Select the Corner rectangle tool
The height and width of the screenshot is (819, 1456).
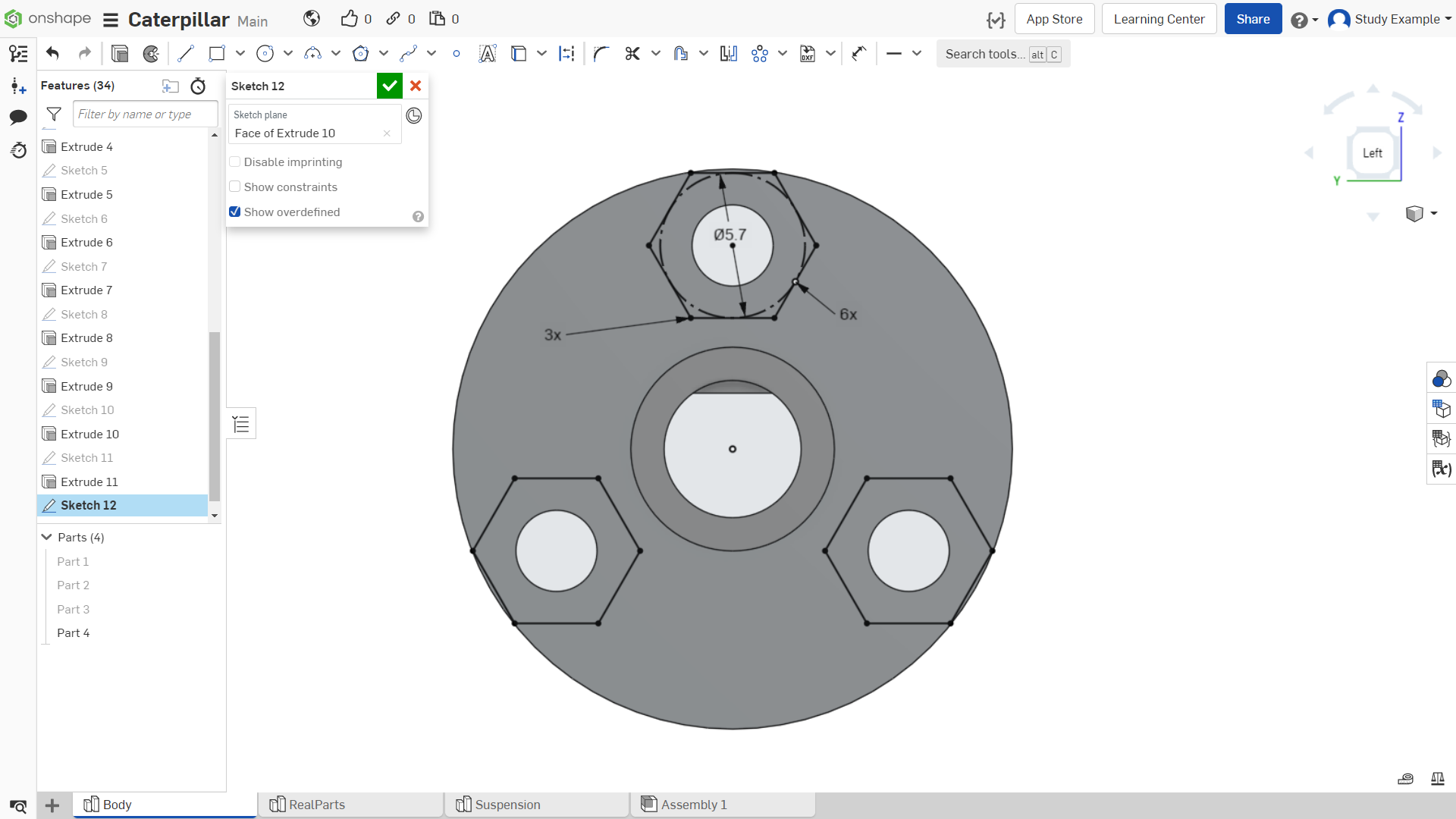tap(217, 54)
